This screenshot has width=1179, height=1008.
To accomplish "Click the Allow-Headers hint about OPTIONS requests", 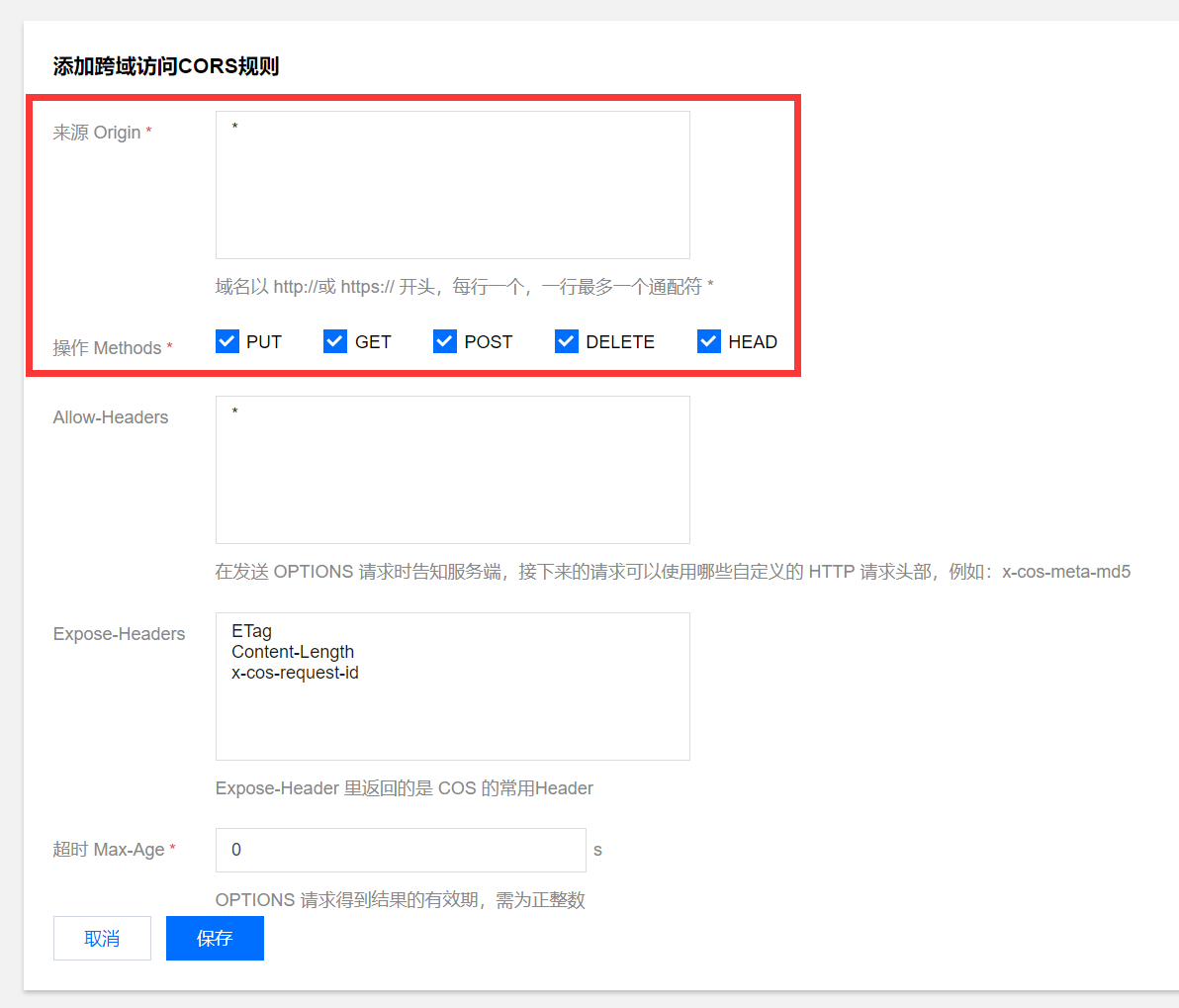I will (x=673, y=572).
